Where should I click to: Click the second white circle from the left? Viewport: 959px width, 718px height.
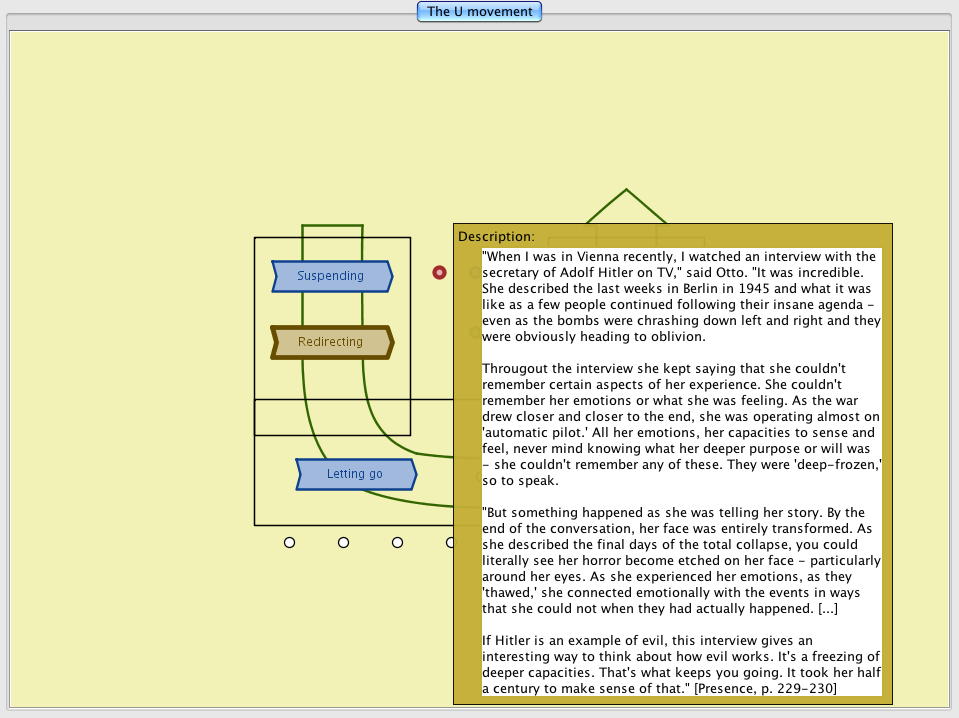click(x=343, y=542)
